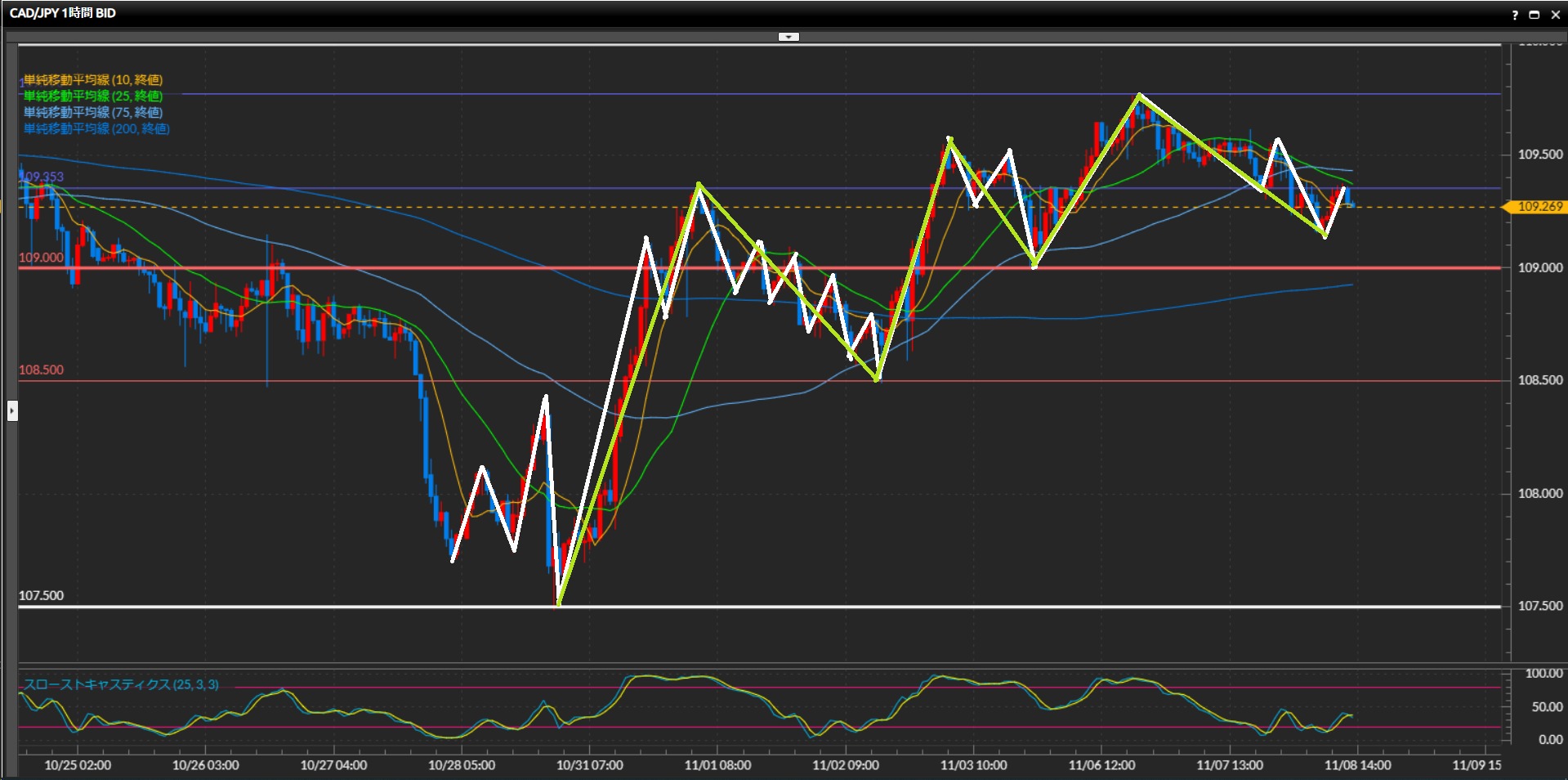Image resolution: width=1568 pixels, height=780 pixels.
Task: Expand the top toolbar dropdown arrow
Action: (x=788, y=37)
